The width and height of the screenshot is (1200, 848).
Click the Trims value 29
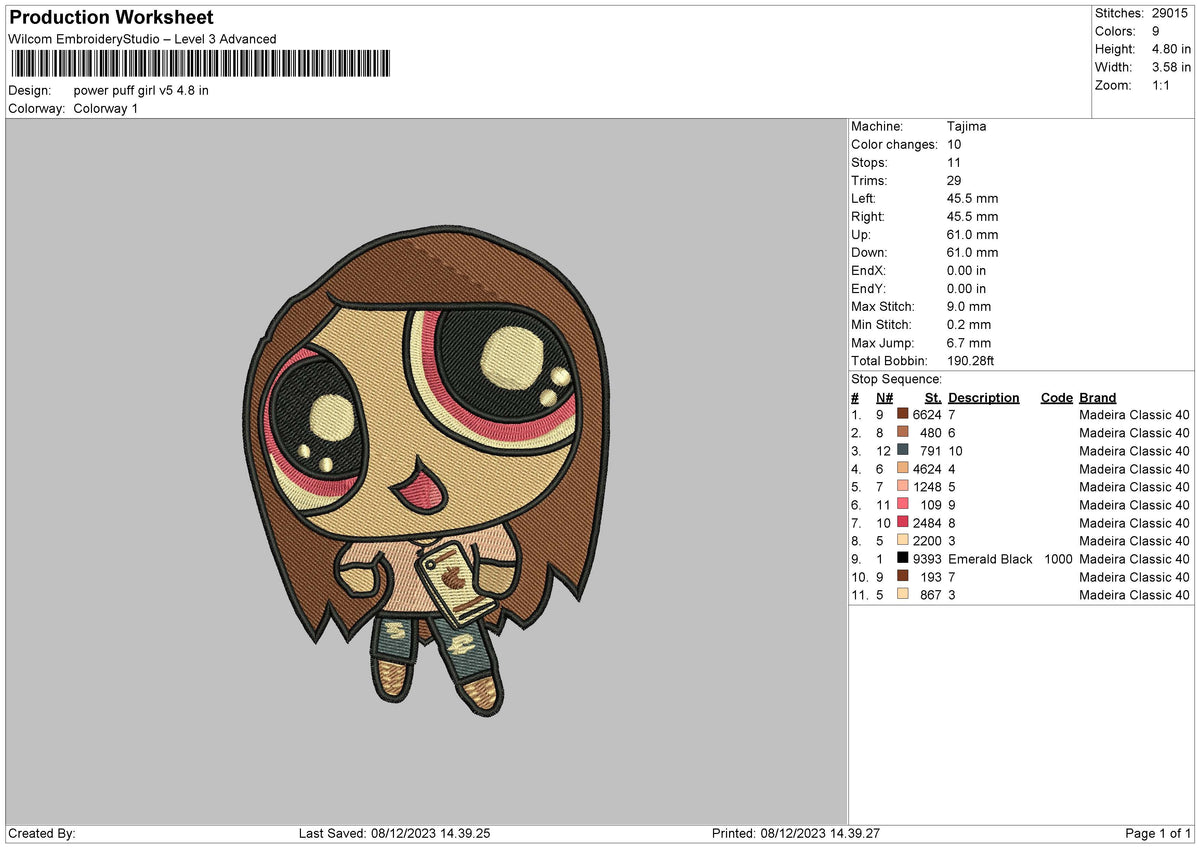(x=955, y=180)
